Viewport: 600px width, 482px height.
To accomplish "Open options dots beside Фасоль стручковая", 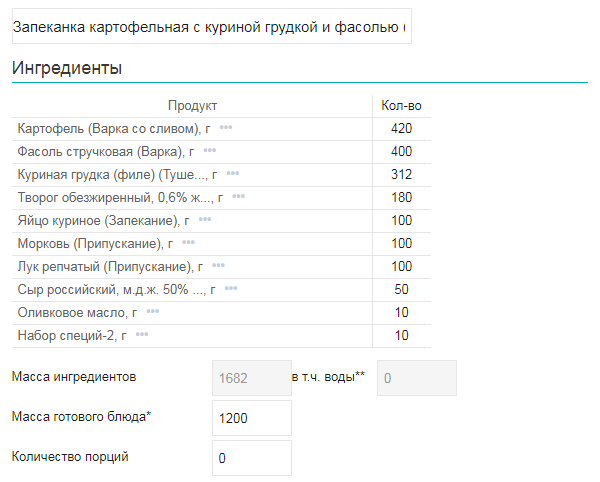I will pos(210,151).
